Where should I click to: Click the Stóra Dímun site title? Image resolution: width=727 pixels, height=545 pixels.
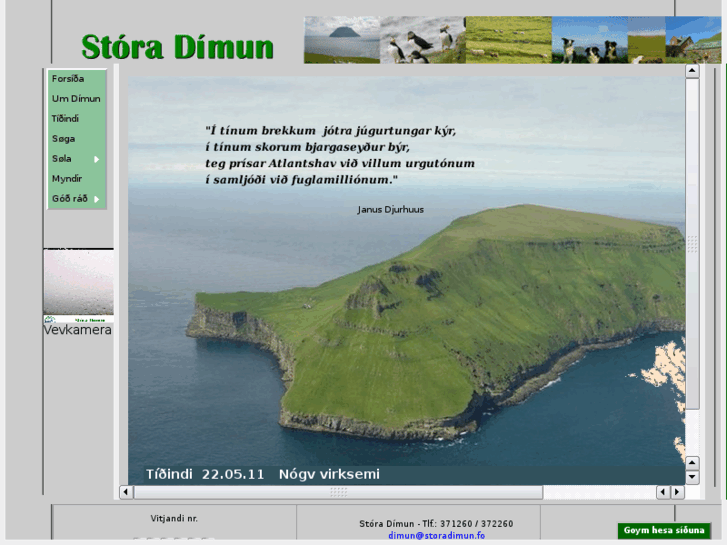pyautogui.click(x=178, y=47)
